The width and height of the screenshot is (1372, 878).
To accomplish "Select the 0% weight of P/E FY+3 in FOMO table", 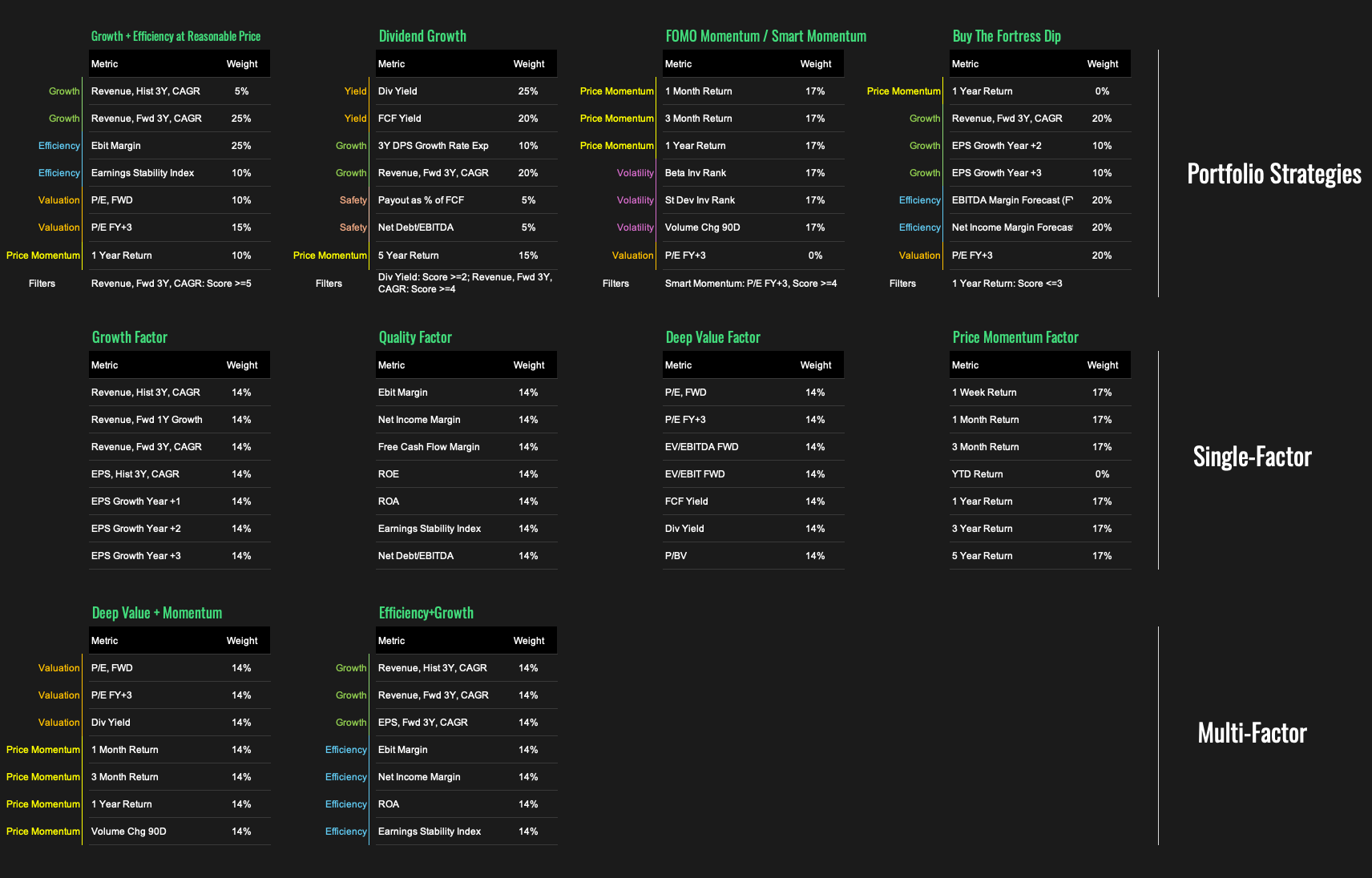I will [x=815, y=256].
